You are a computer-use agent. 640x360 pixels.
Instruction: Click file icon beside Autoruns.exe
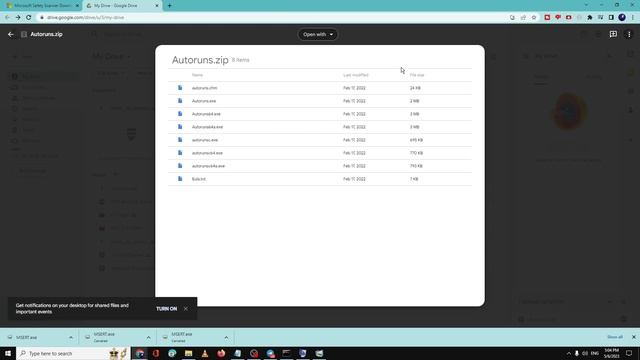(x=180, y=101)
